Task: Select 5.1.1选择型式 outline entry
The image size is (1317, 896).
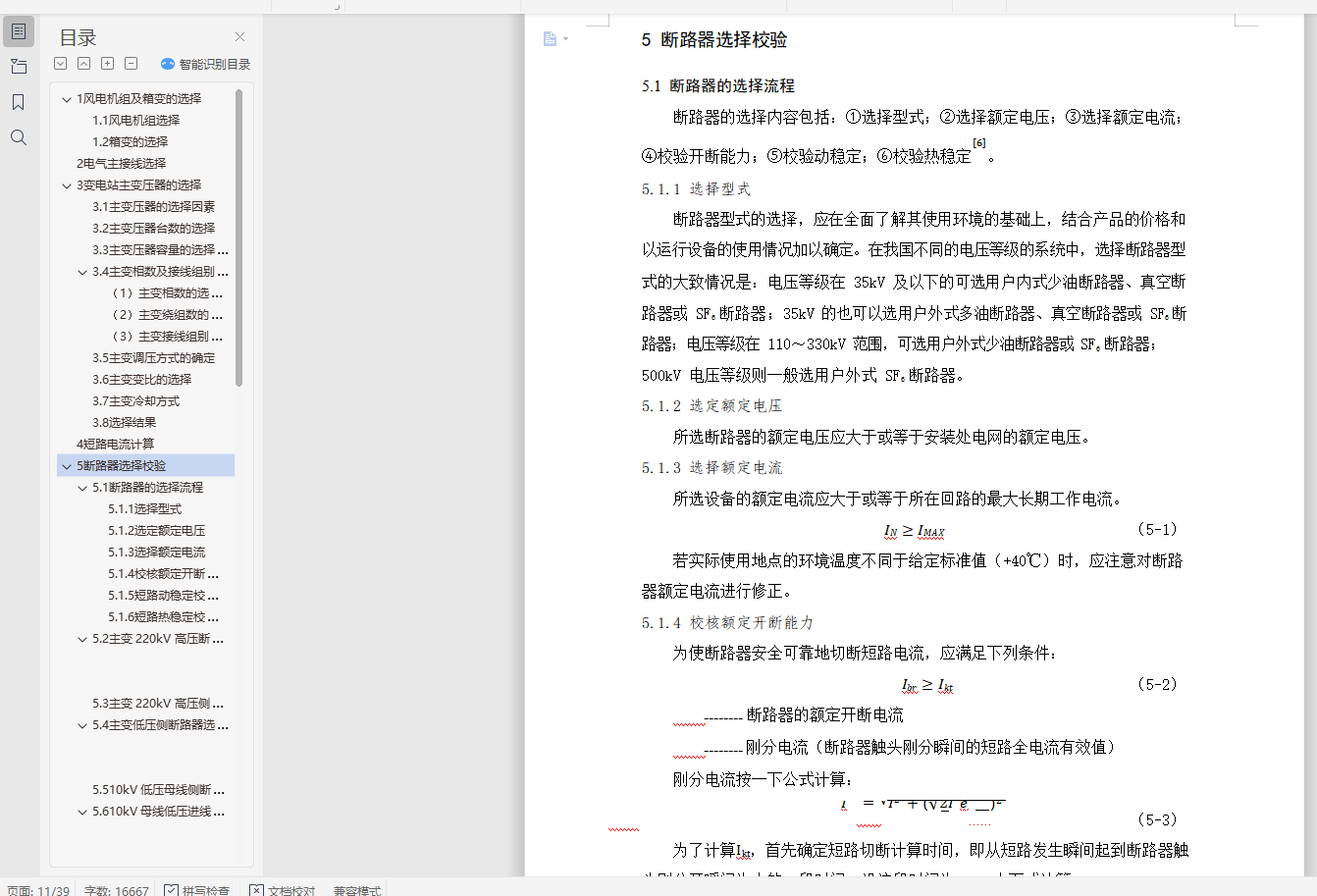Action: [145, 508]
